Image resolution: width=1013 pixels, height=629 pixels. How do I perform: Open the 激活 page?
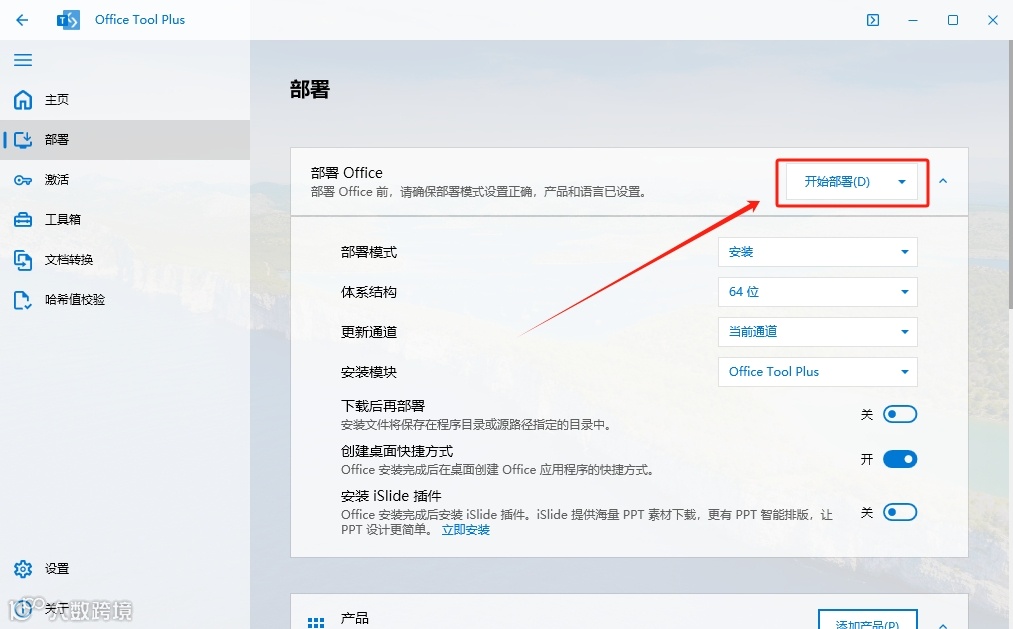[x=125, y=180]
